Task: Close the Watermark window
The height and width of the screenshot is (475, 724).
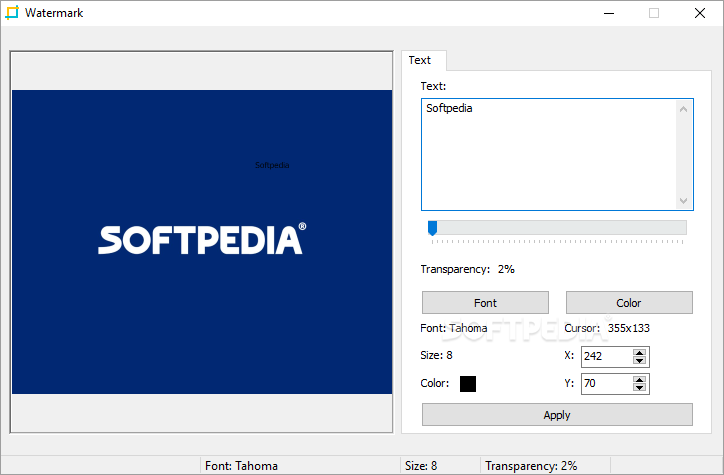Action: coord(700,13)
